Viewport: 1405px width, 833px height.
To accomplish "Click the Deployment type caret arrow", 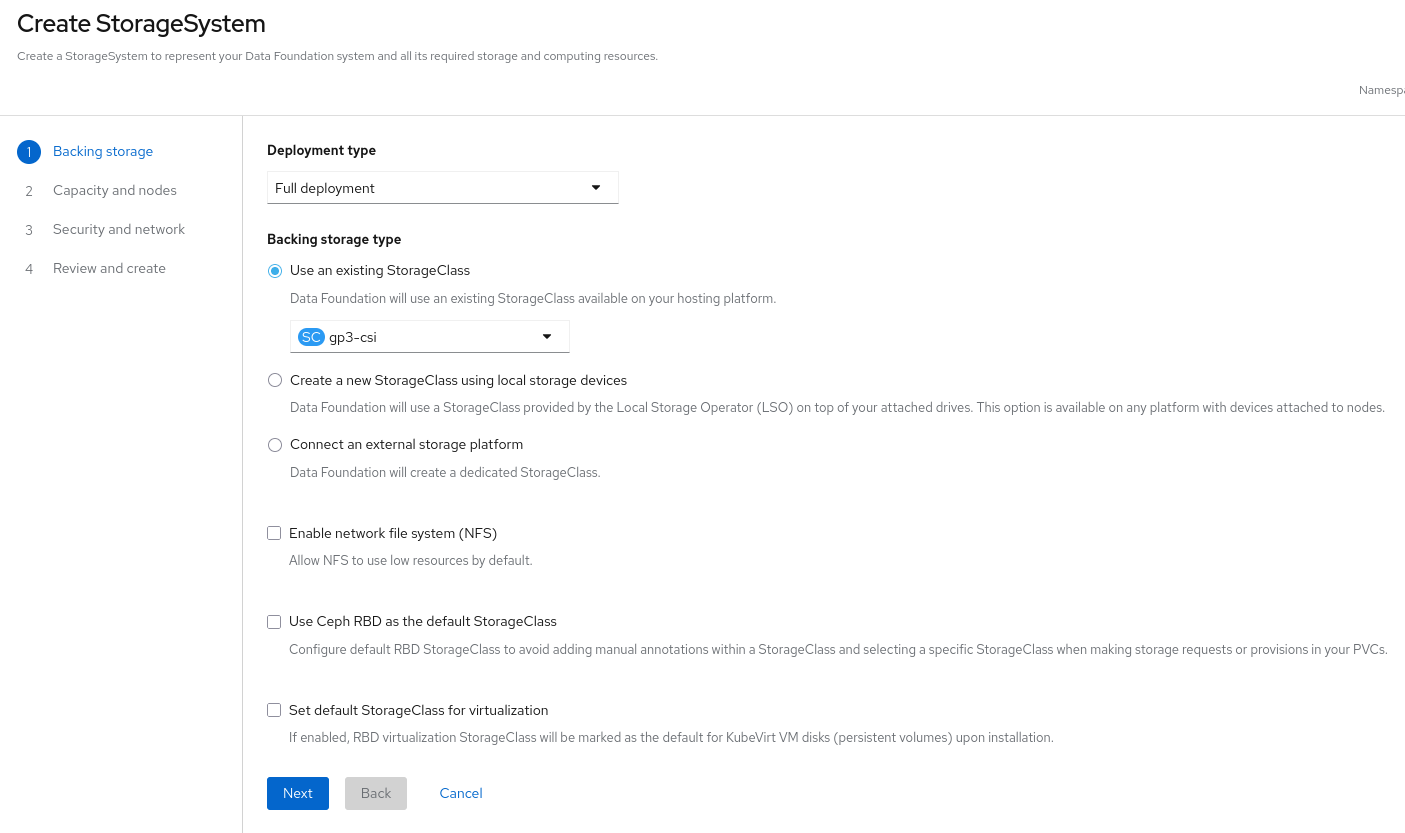I will pos(596,188).
